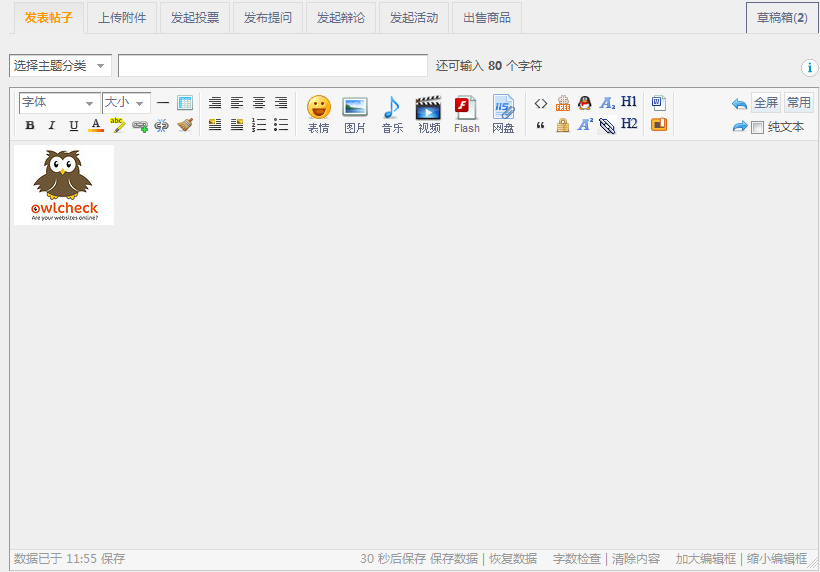
Task: Open the 上传附件 tab
Action: point(122,18)
